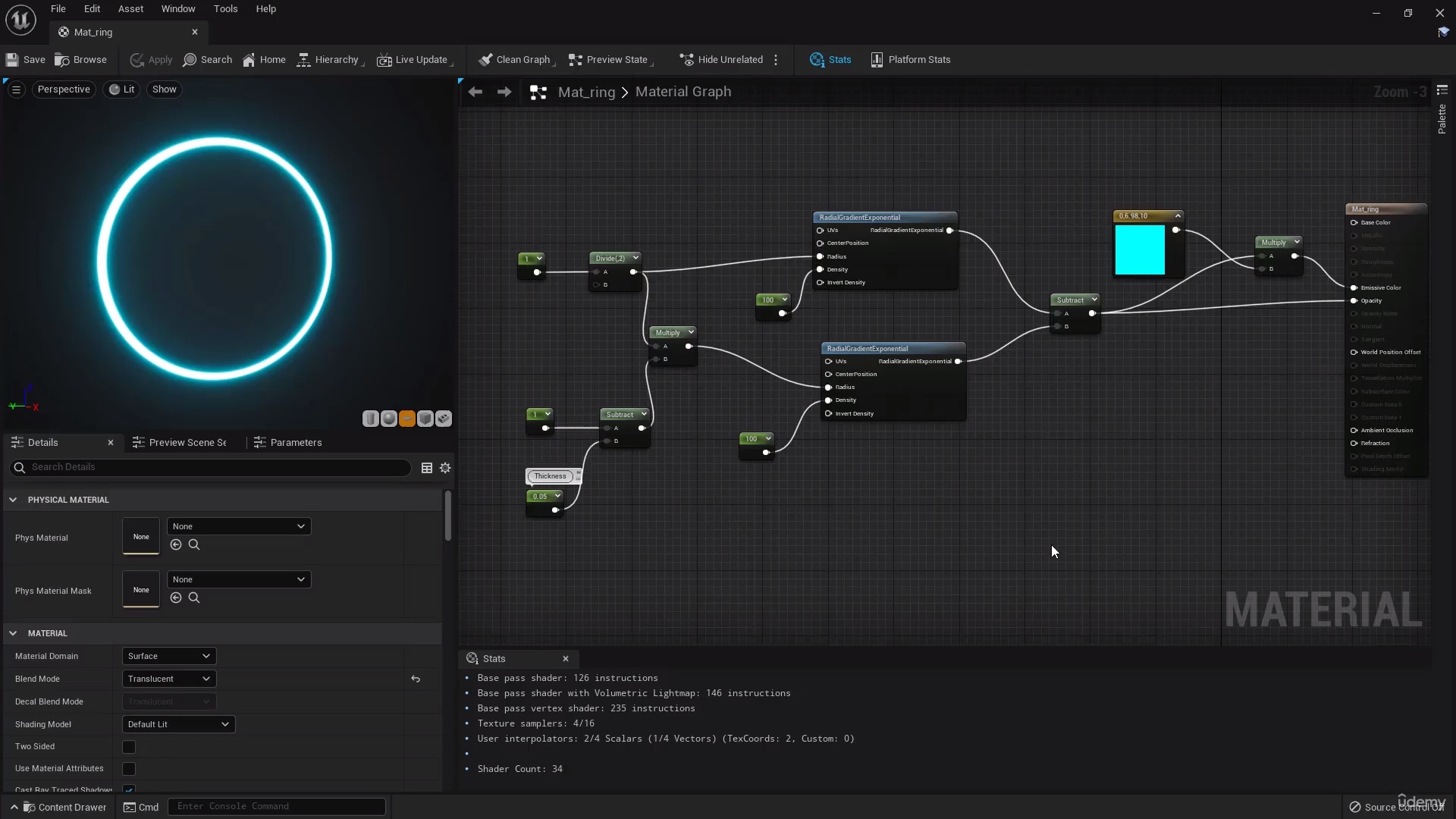Enable the Two Sided checkbox
Image resolution: width=1456 pixels, height=819 pixels.
click(x=128, y=747)
